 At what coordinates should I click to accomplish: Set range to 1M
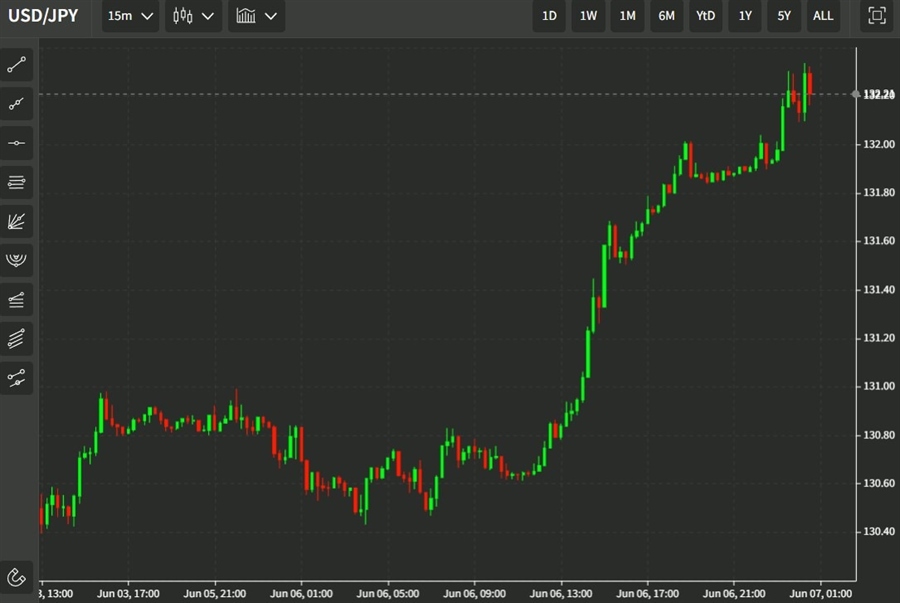pos(627,15)
